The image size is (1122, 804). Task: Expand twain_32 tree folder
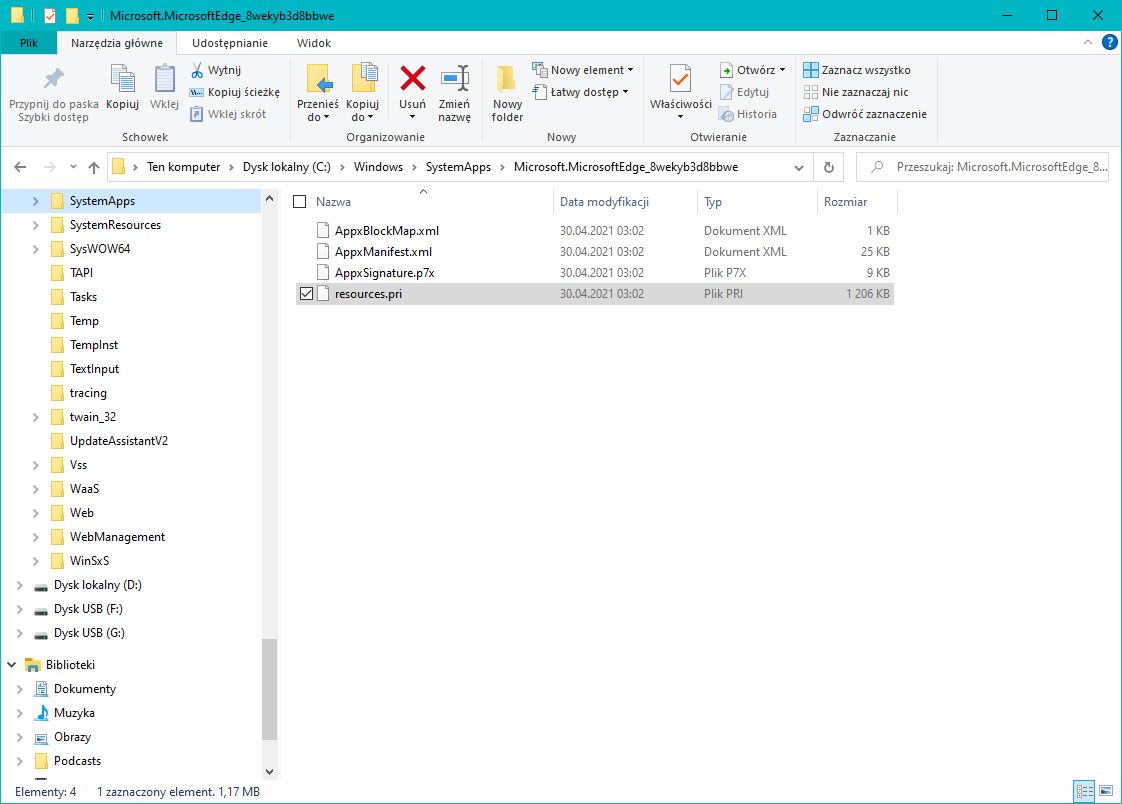(x=35, y=417)
